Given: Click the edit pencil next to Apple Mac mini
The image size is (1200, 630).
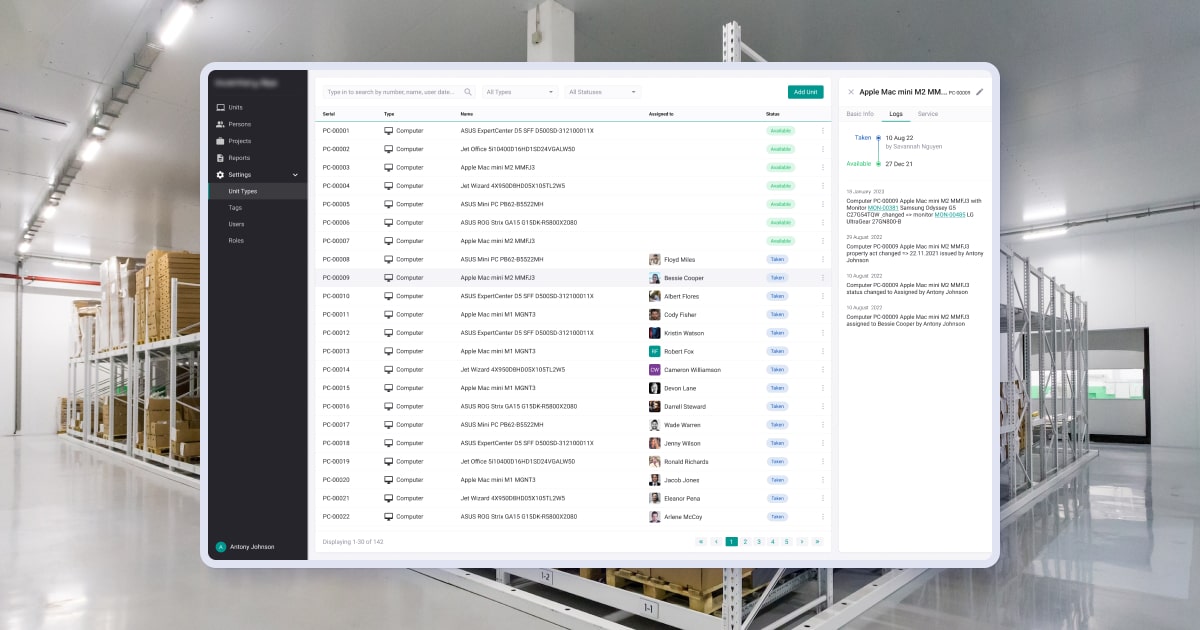Looking at the screenshot, I should coord(980,91).
